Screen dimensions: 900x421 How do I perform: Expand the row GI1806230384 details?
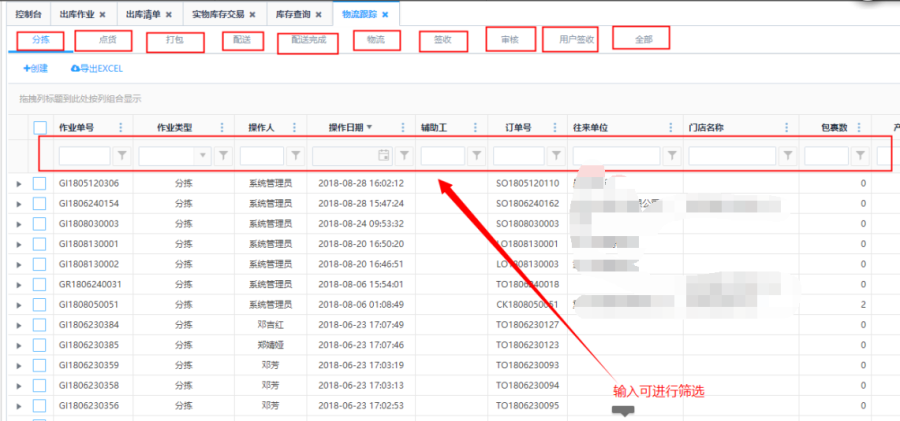(x=18, y=325)
